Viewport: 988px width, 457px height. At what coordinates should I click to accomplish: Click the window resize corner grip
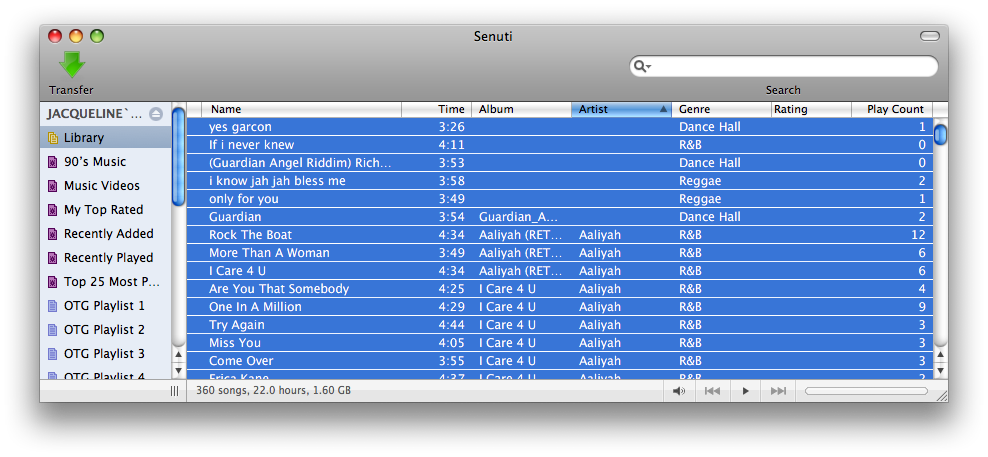(941, 395)
